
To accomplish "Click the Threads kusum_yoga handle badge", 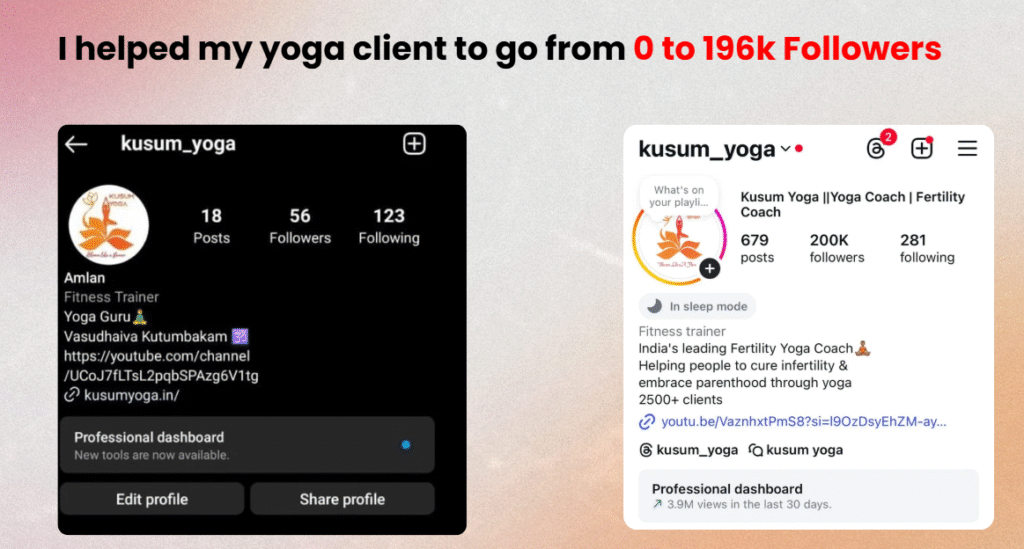I will [x=688, y=450].
